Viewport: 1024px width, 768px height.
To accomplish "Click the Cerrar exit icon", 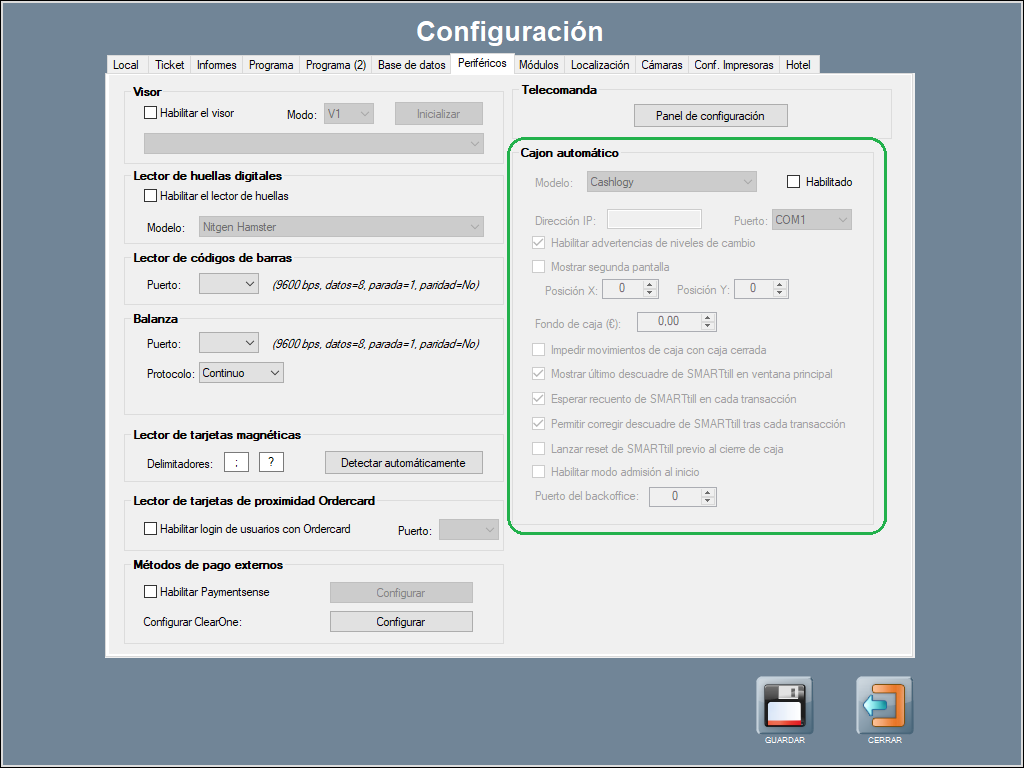I will (884, 706).
